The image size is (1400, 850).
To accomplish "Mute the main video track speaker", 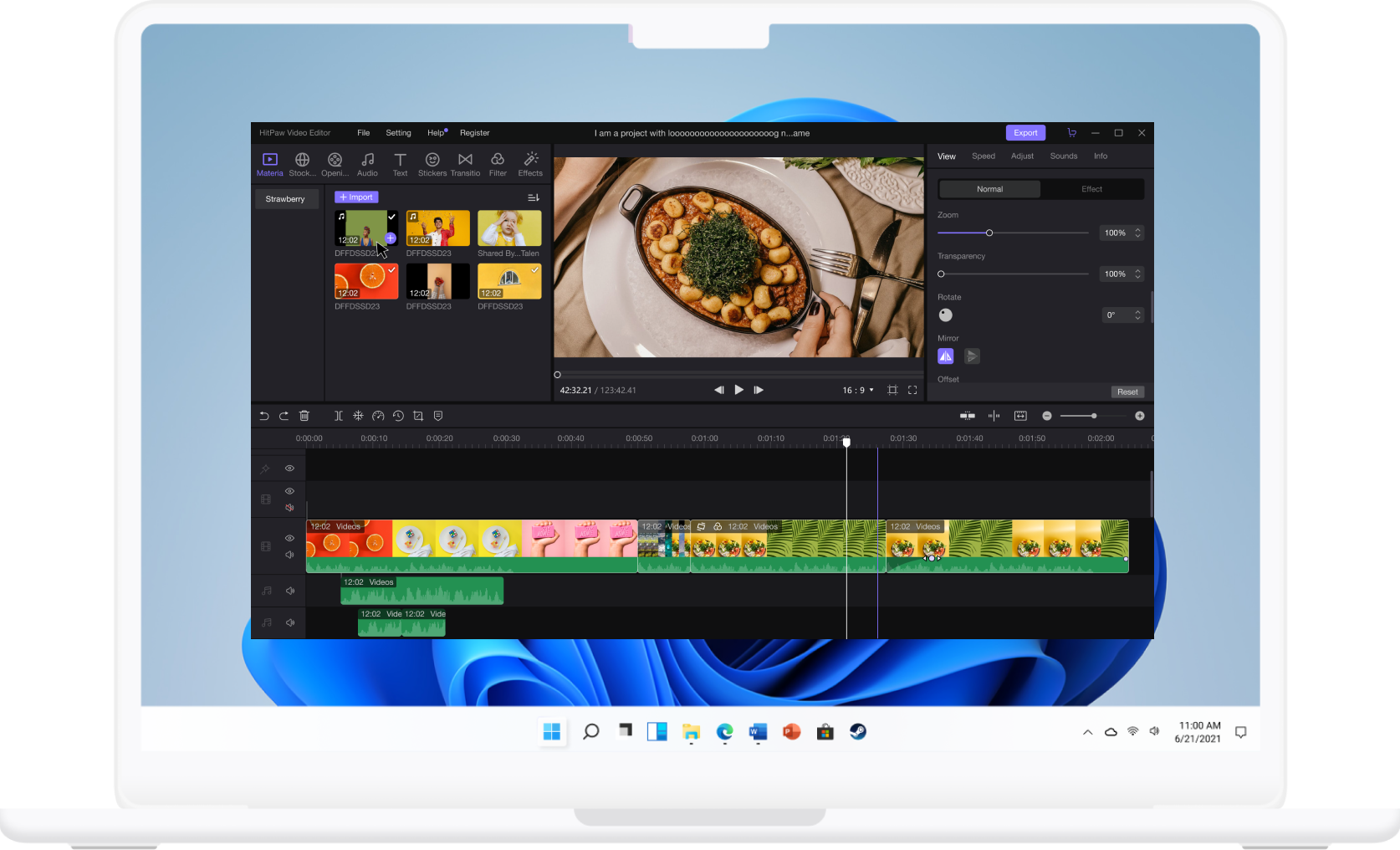I will (289, 555).
